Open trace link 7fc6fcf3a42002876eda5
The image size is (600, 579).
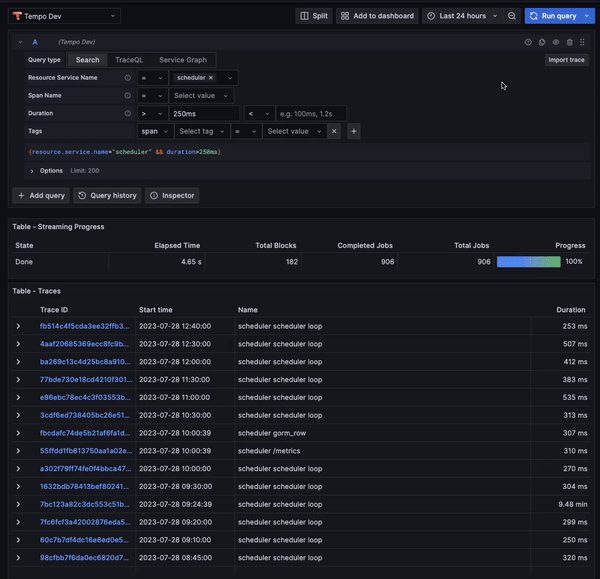point(85,522)
